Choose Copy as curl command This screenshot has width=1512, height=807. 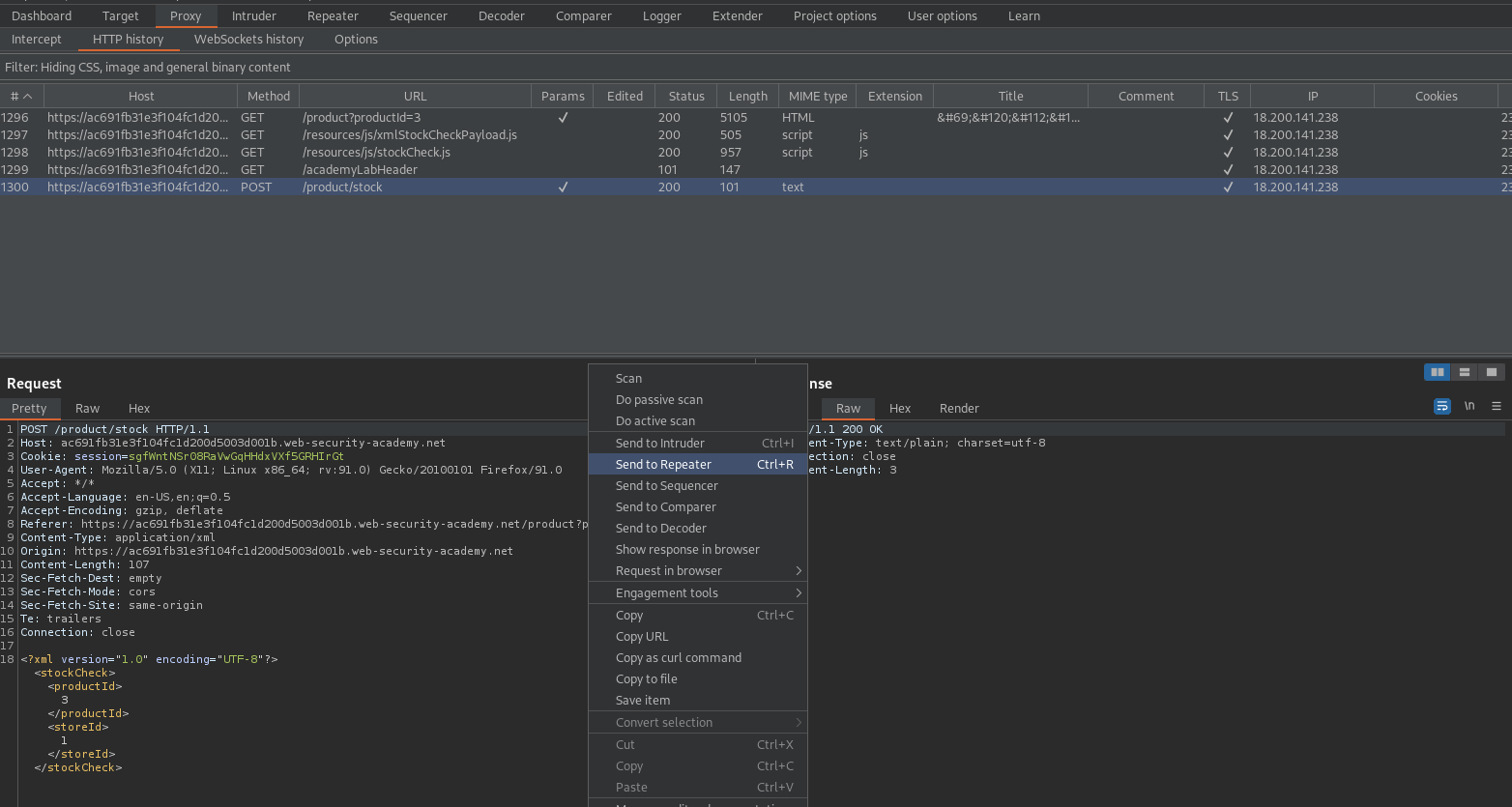point(698,658)
